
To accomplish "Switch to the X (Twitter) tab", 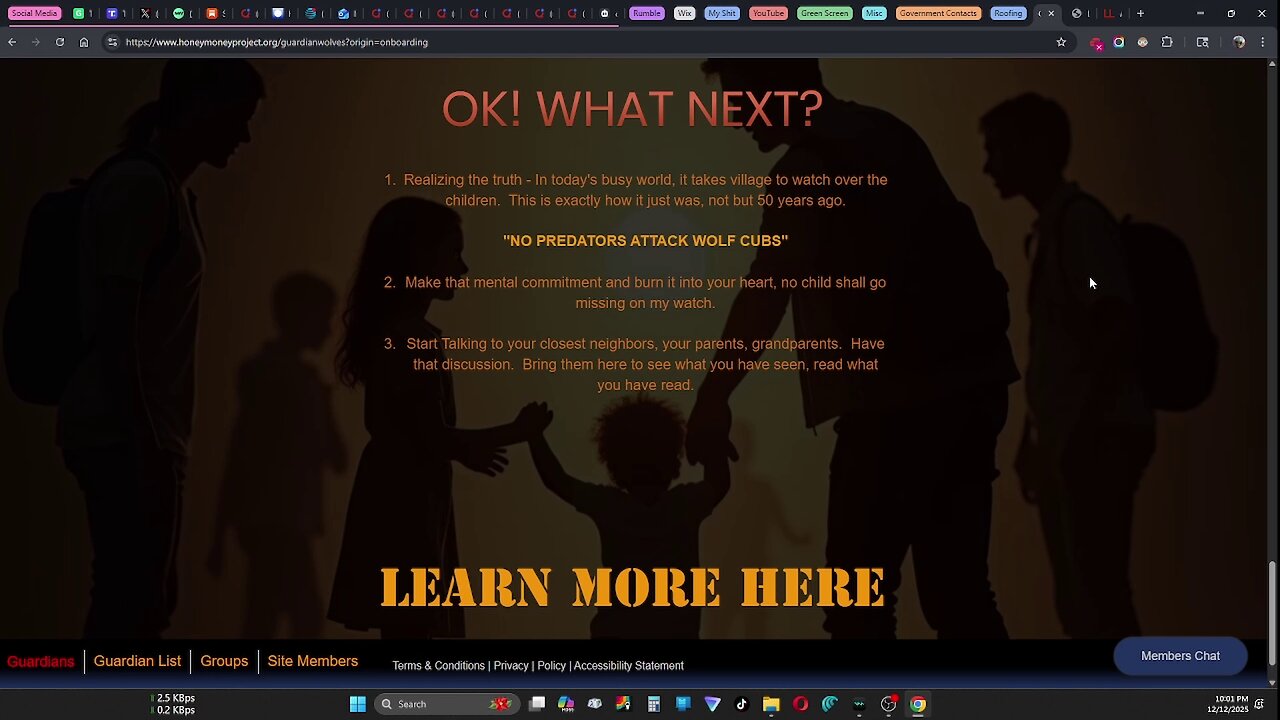I will pos(145,13).
